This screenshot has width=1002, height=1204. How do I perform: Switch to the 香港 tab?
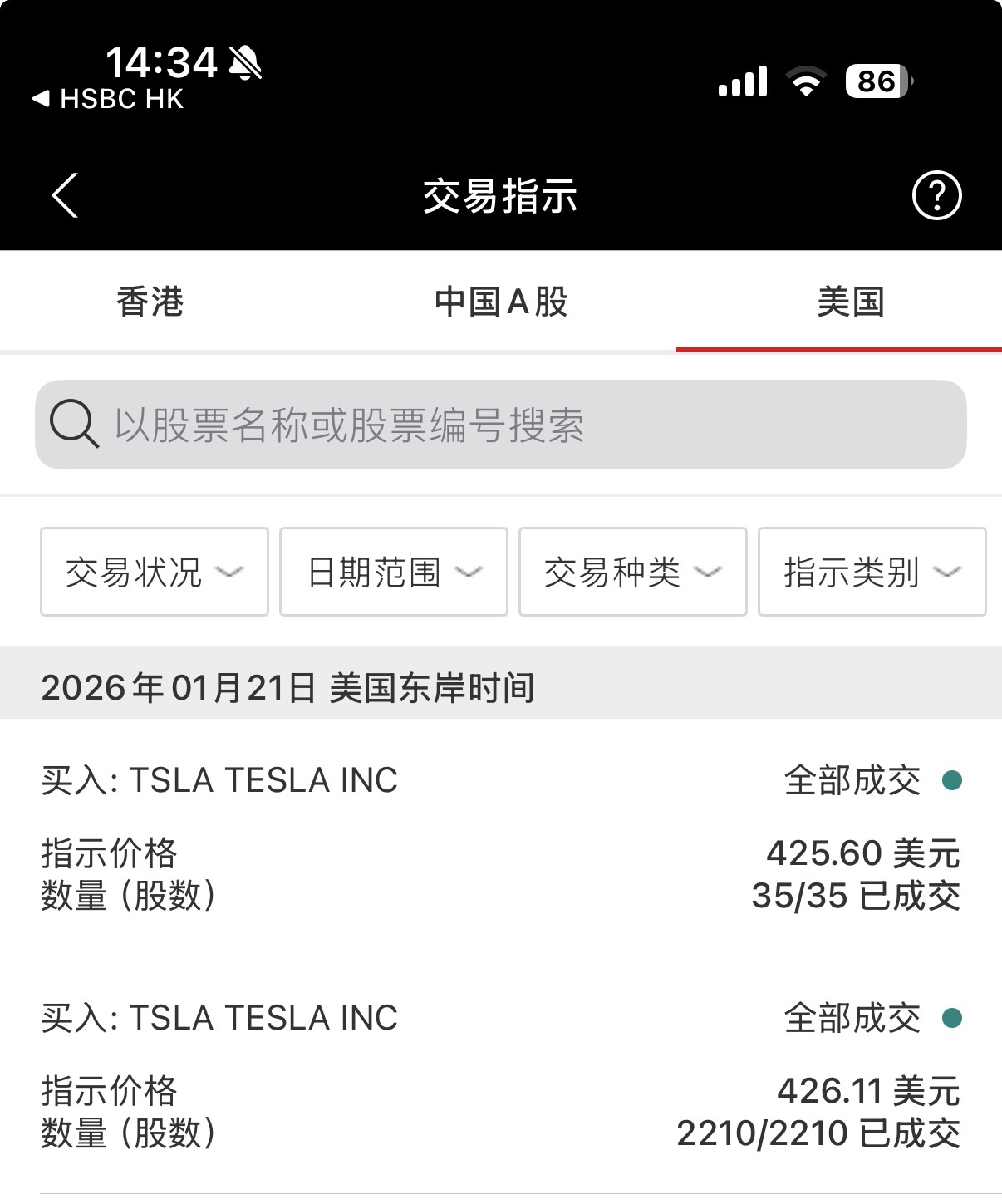point(150,302)
